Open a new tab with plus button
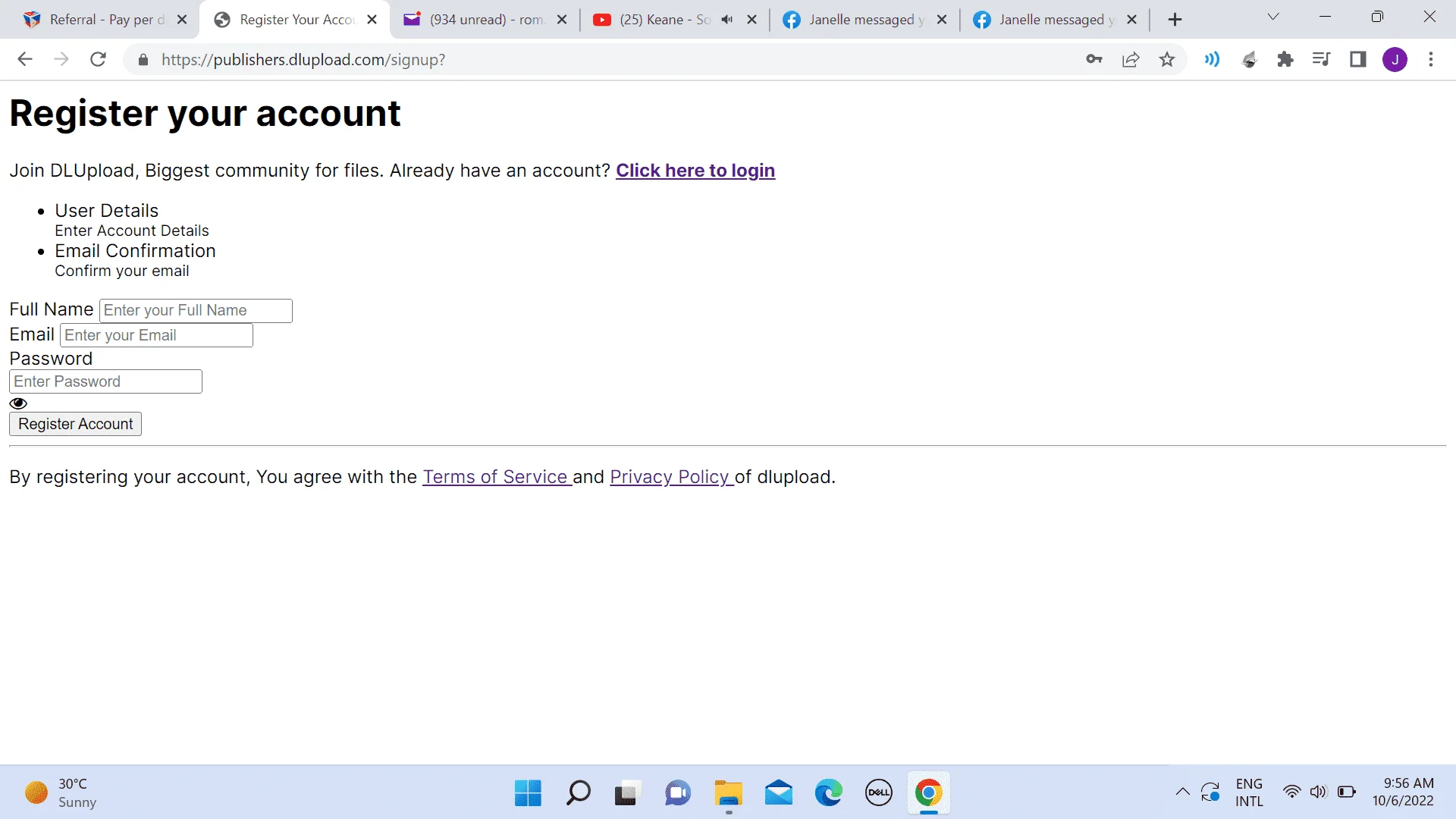The height and width of the screenshot is (819, 1456). point(1175,20)
